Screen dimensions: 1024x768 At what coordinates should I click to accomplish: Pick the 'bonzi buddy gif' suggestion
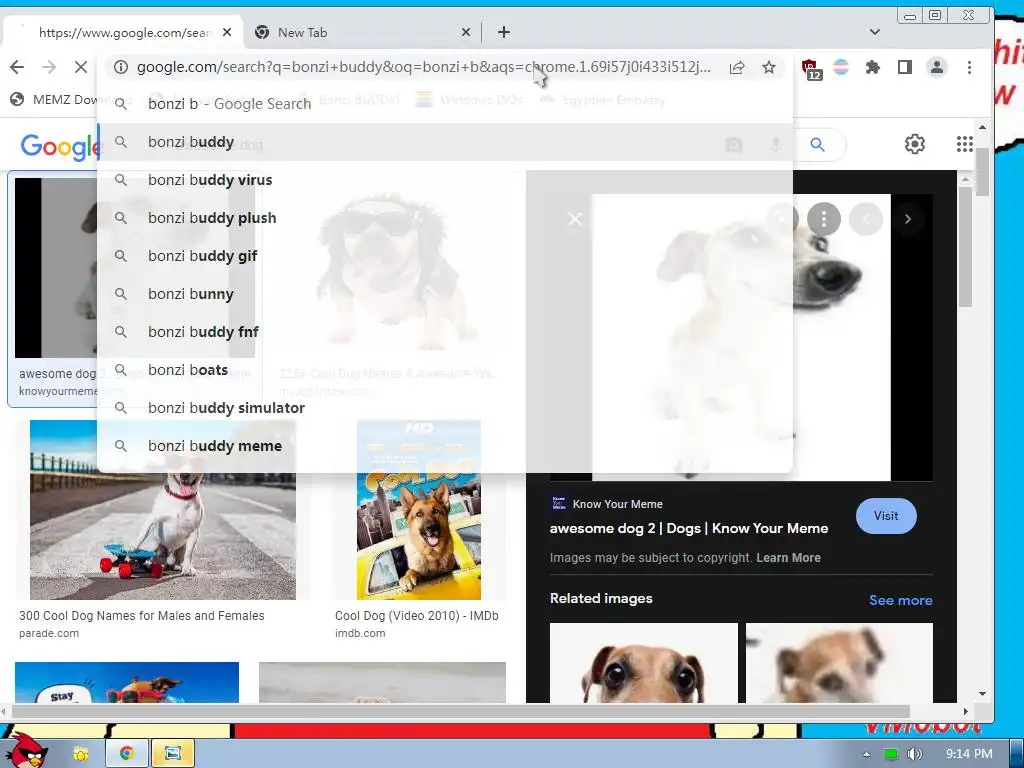(445, 255)
